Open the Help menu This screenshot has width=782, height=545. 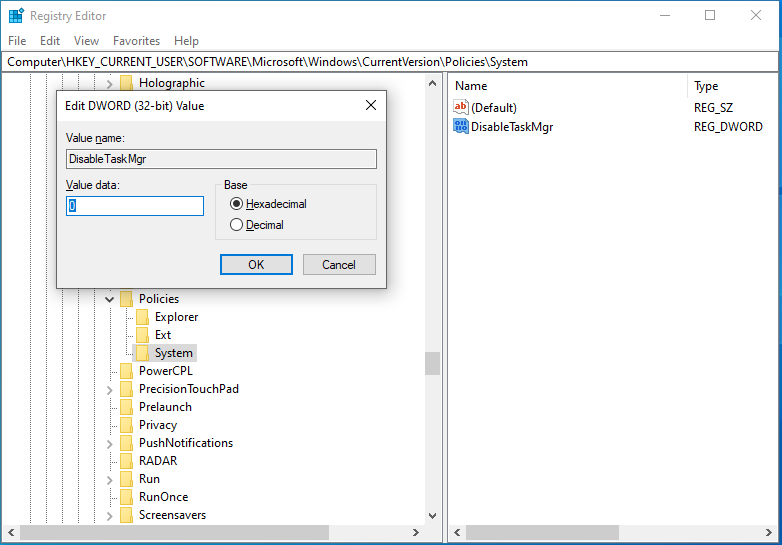[x=186, y=41]
